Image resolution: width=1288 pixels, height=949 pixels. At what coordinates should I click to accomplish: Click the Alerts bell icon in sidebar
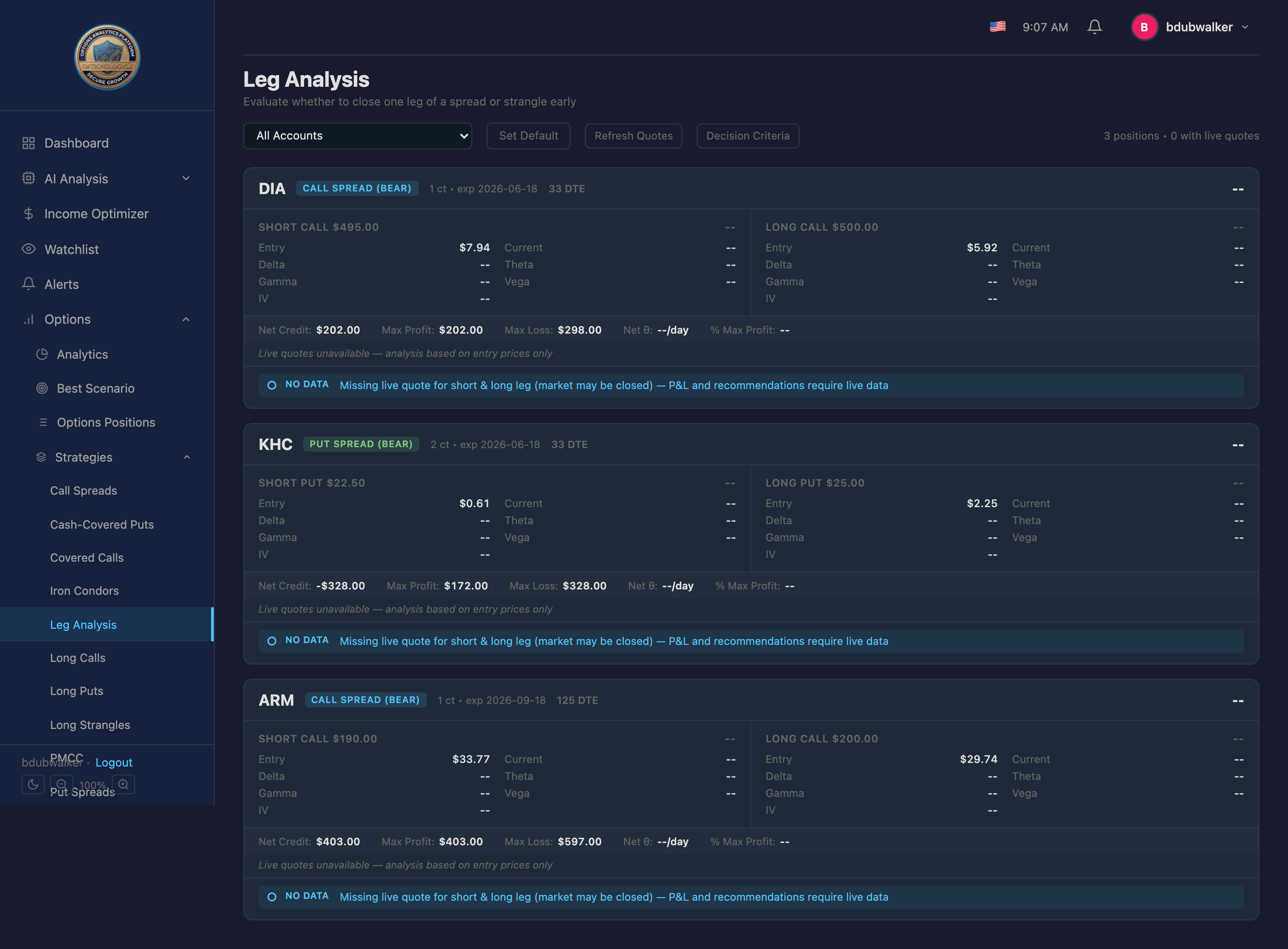tap(29, 284)
